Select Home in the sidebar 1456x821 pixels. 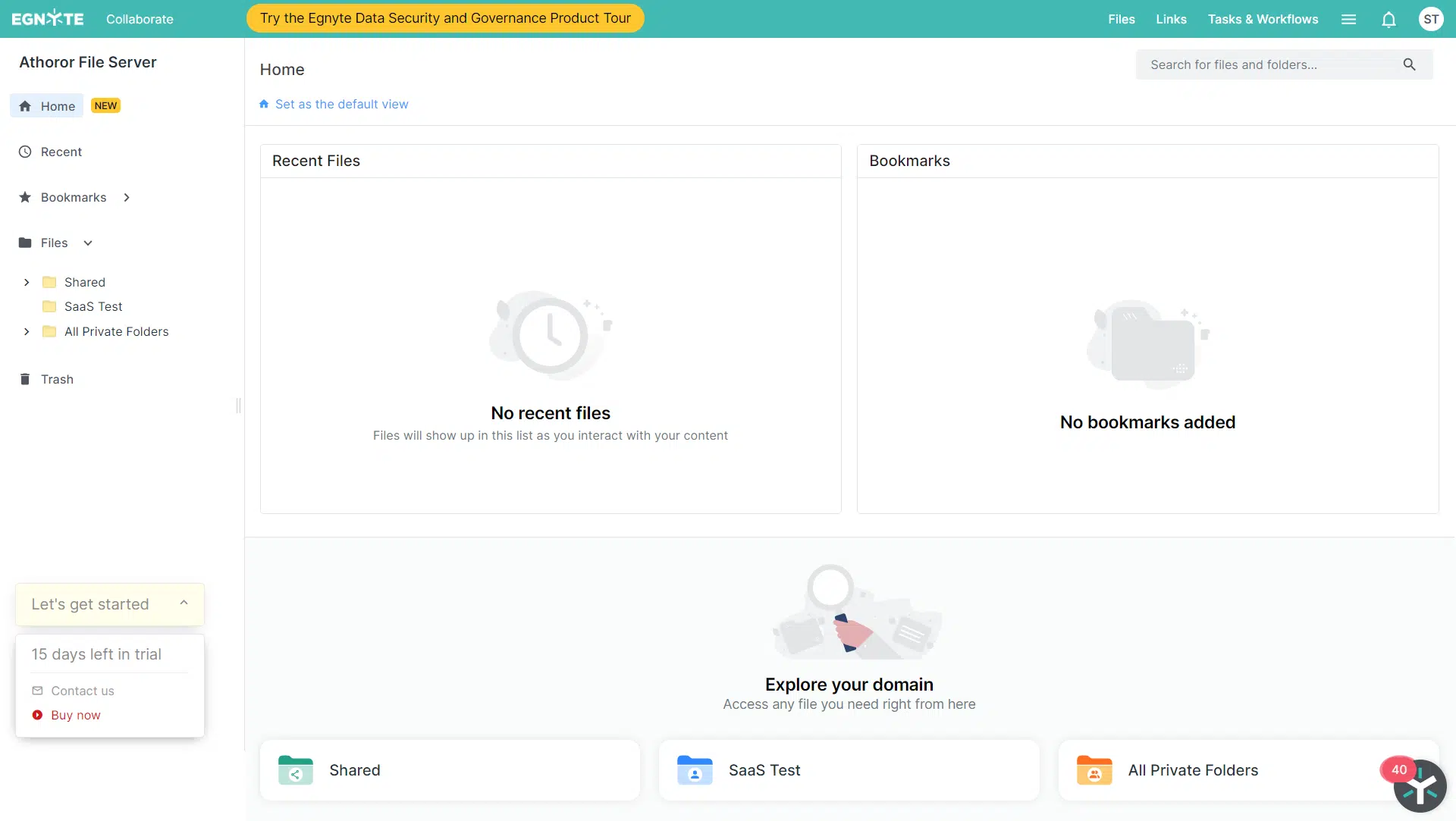pos(47,106)
